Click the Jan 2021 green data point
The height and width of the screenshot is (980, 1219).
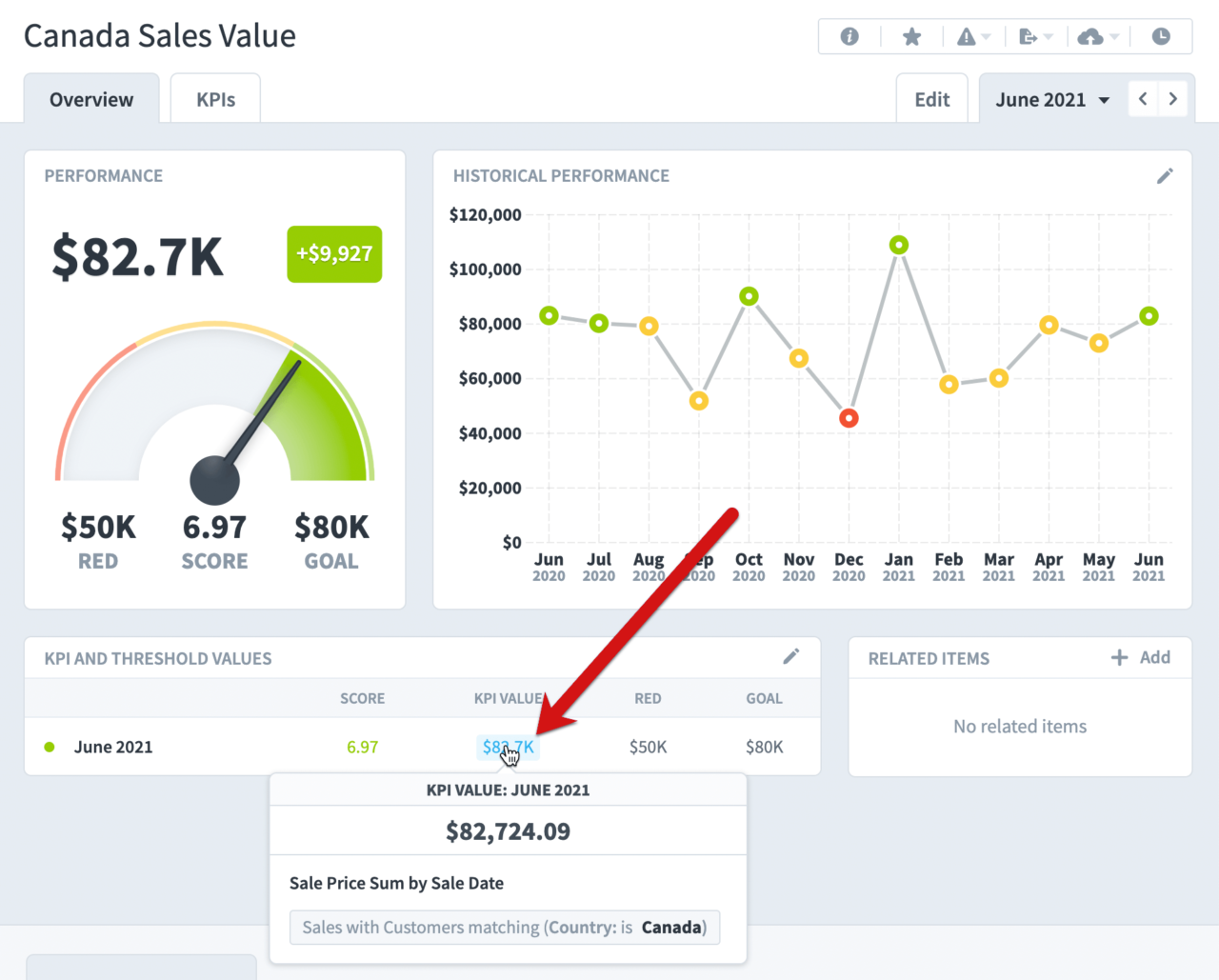898,245
